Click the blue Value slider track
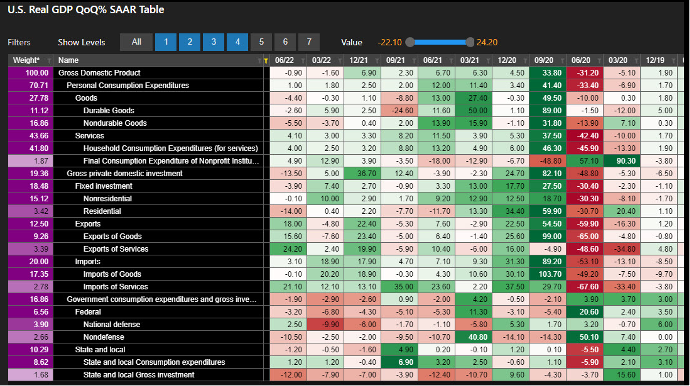Image resolution: width=690 pixels, height=386 pixels. pyautogui.click(x=440, y=42)
